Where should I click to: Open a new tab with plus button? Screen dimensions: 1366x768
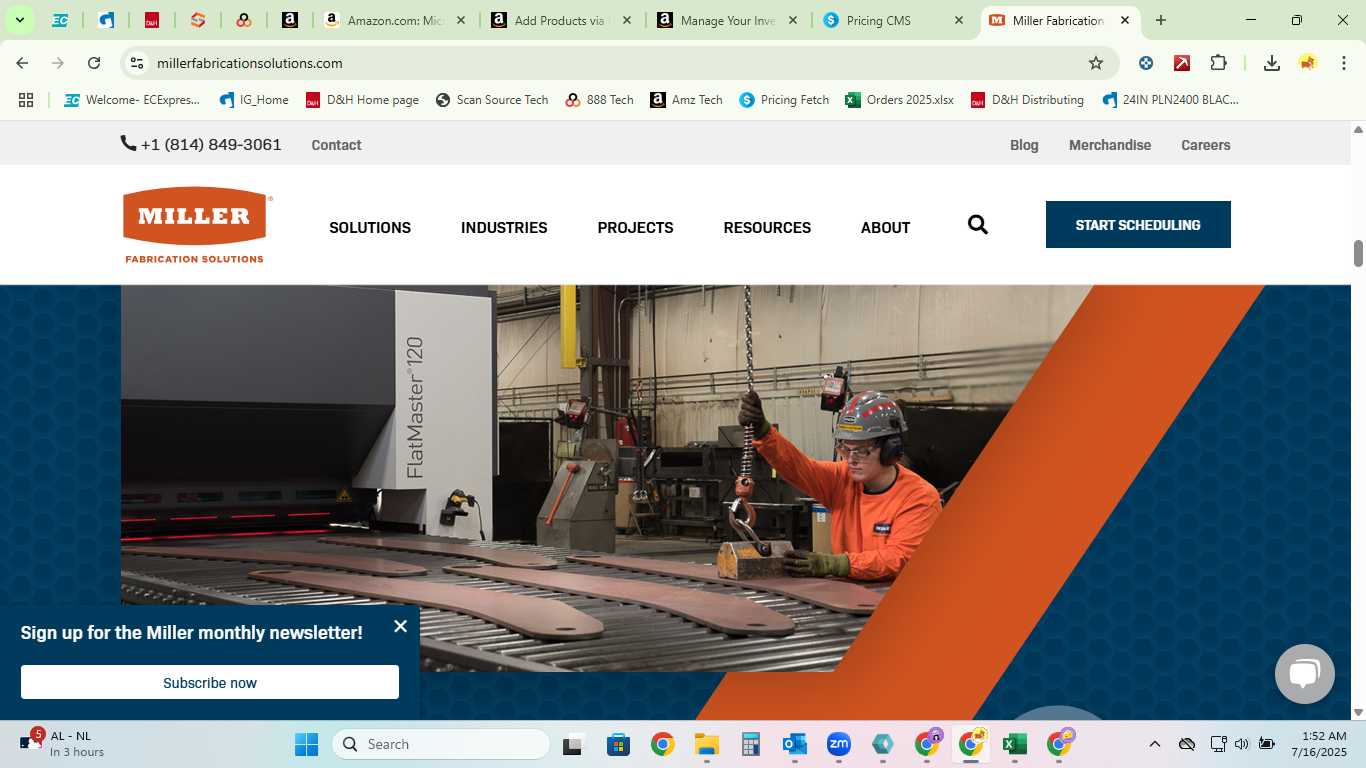tap(1161, 20)
